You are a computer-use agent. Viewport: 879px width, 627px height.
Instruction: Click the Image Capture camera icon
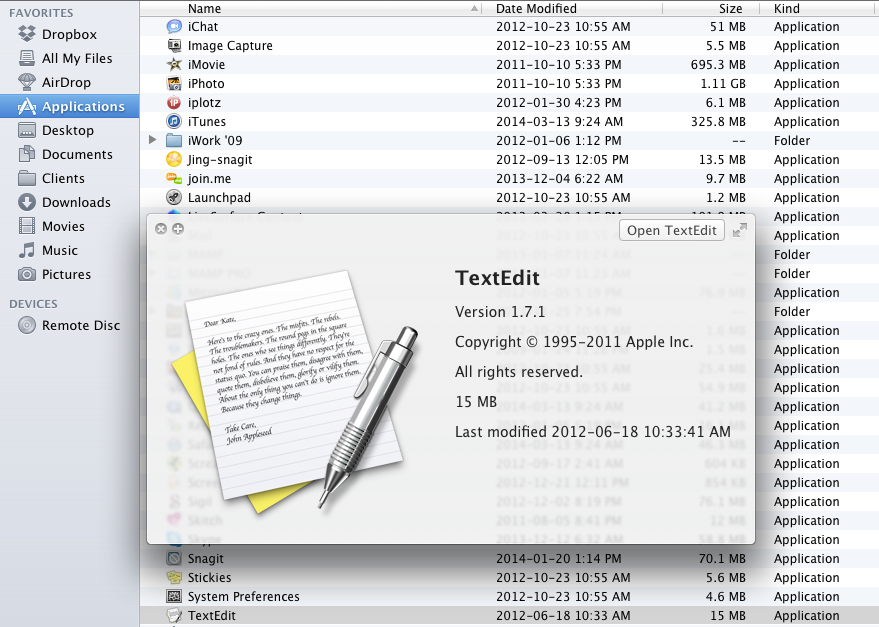point(174,46)
